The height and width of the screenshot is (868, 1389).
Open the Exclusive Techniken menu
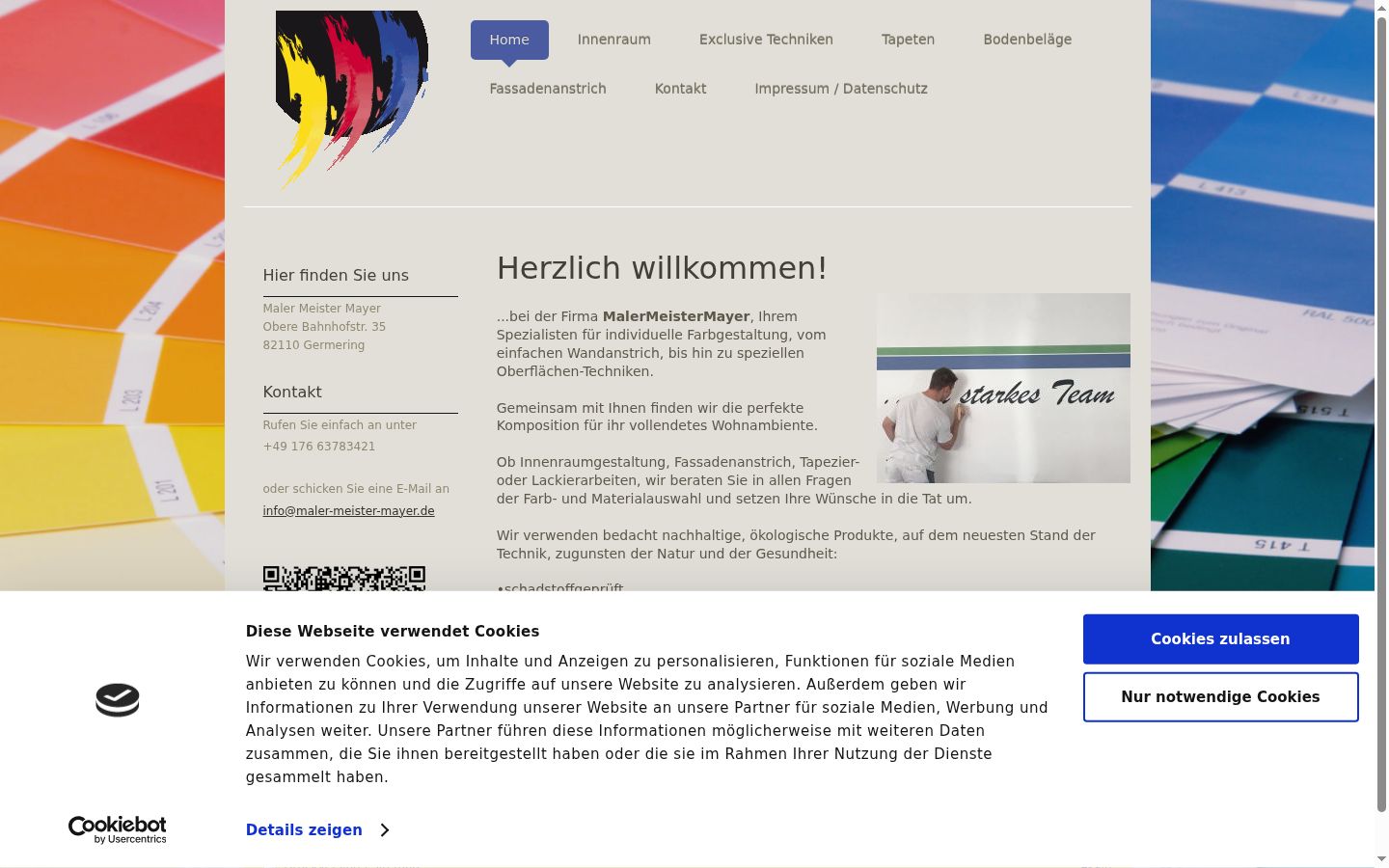pyautogui.click(x=766, y=40)
